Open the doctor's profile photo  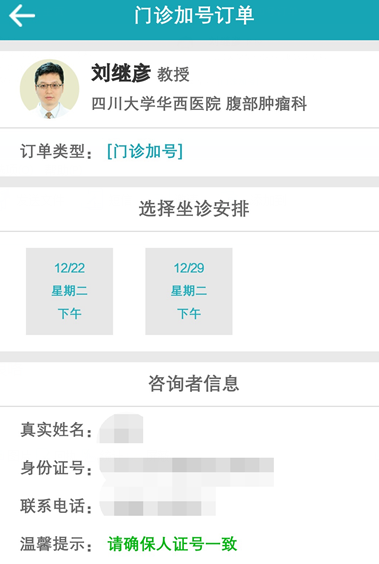click(50, 89)
